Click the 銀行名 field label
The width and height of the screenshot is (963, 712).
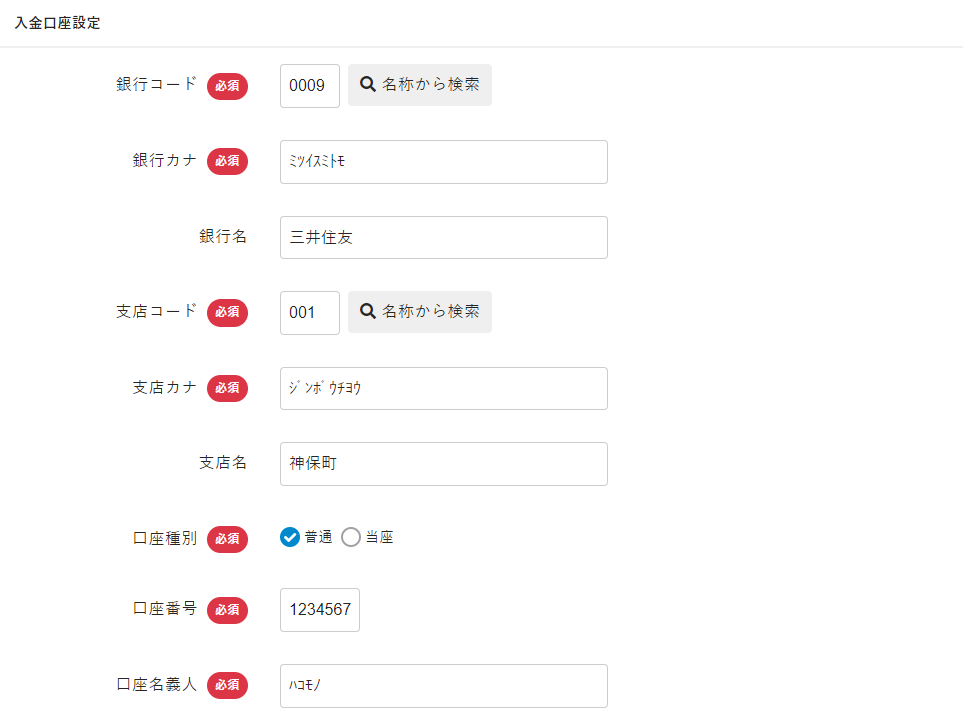click(x=222, y=237)
